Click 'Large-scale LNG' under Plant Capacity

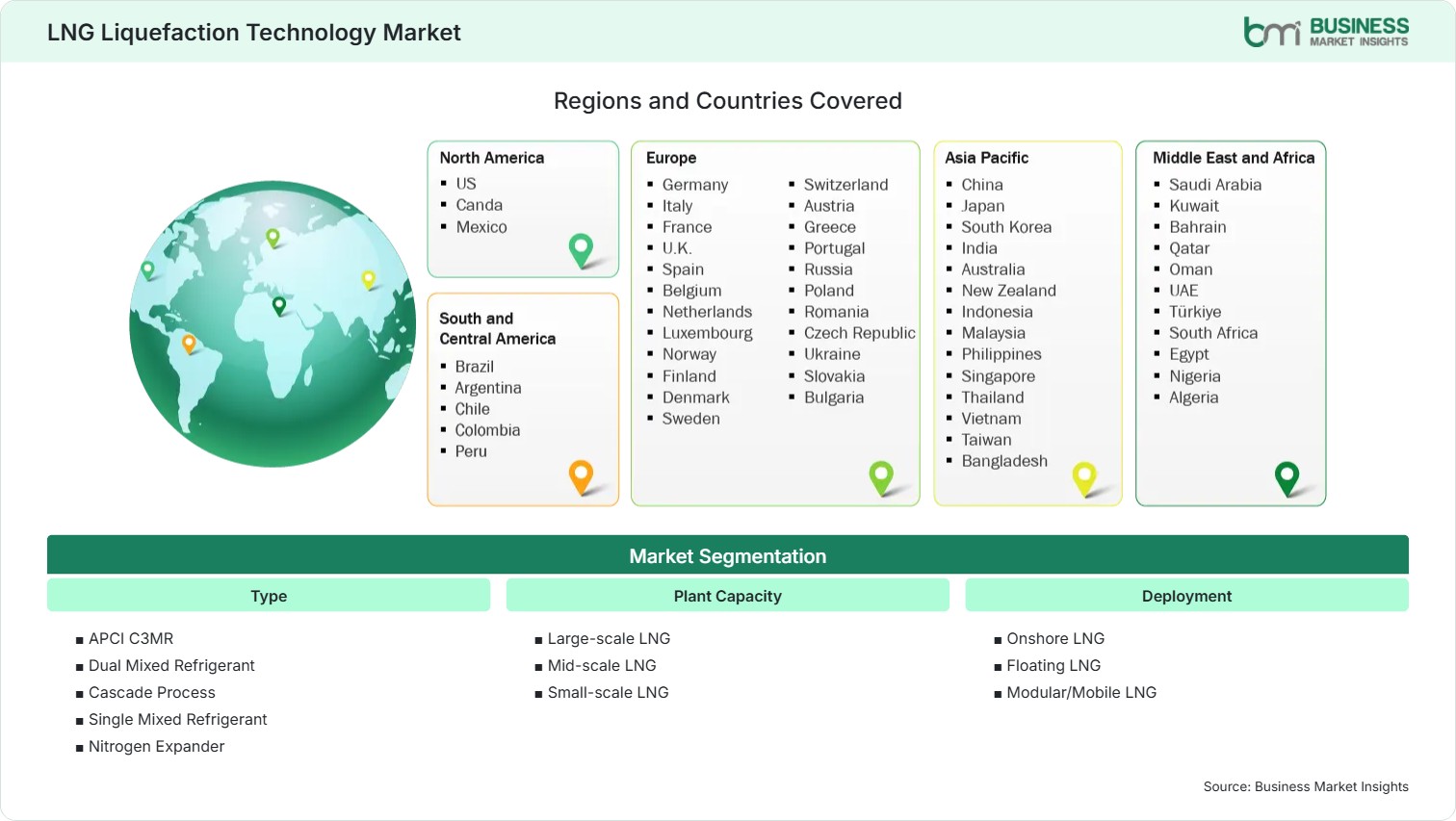pyautogui.click(x=609, y=638)
